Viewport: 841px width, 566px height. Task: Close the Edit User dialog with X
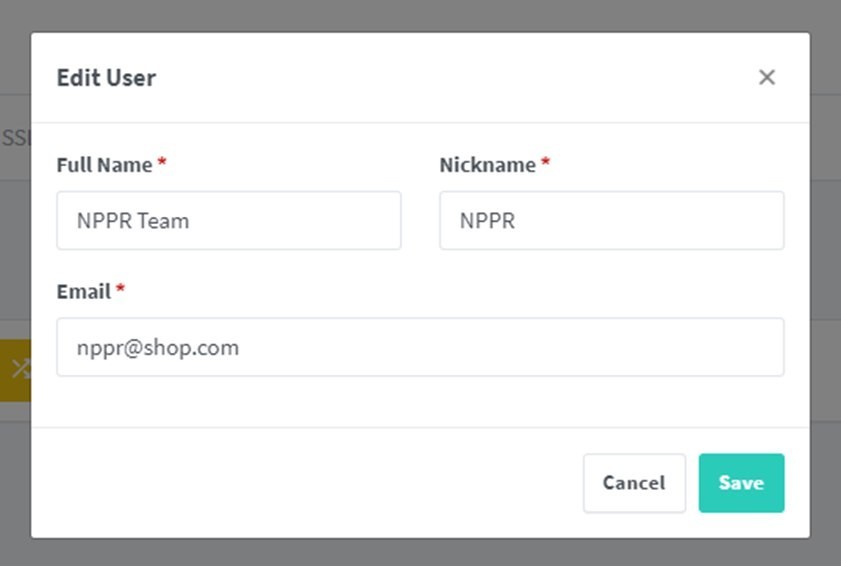(767, 77)
